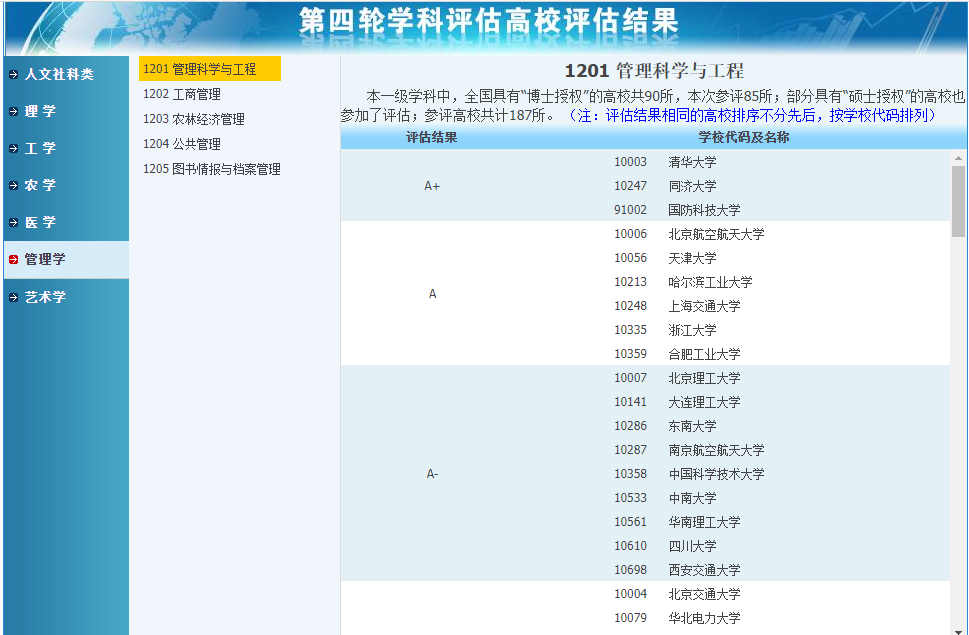Select 合肥工业大学 row
The width and height of the screenshot is (969, 635).
click(704, 354)
